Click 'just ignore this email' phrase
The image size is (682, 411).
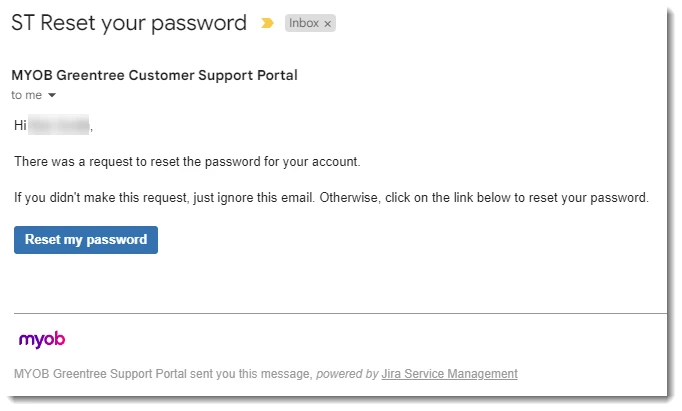click(x=254, y=198)
